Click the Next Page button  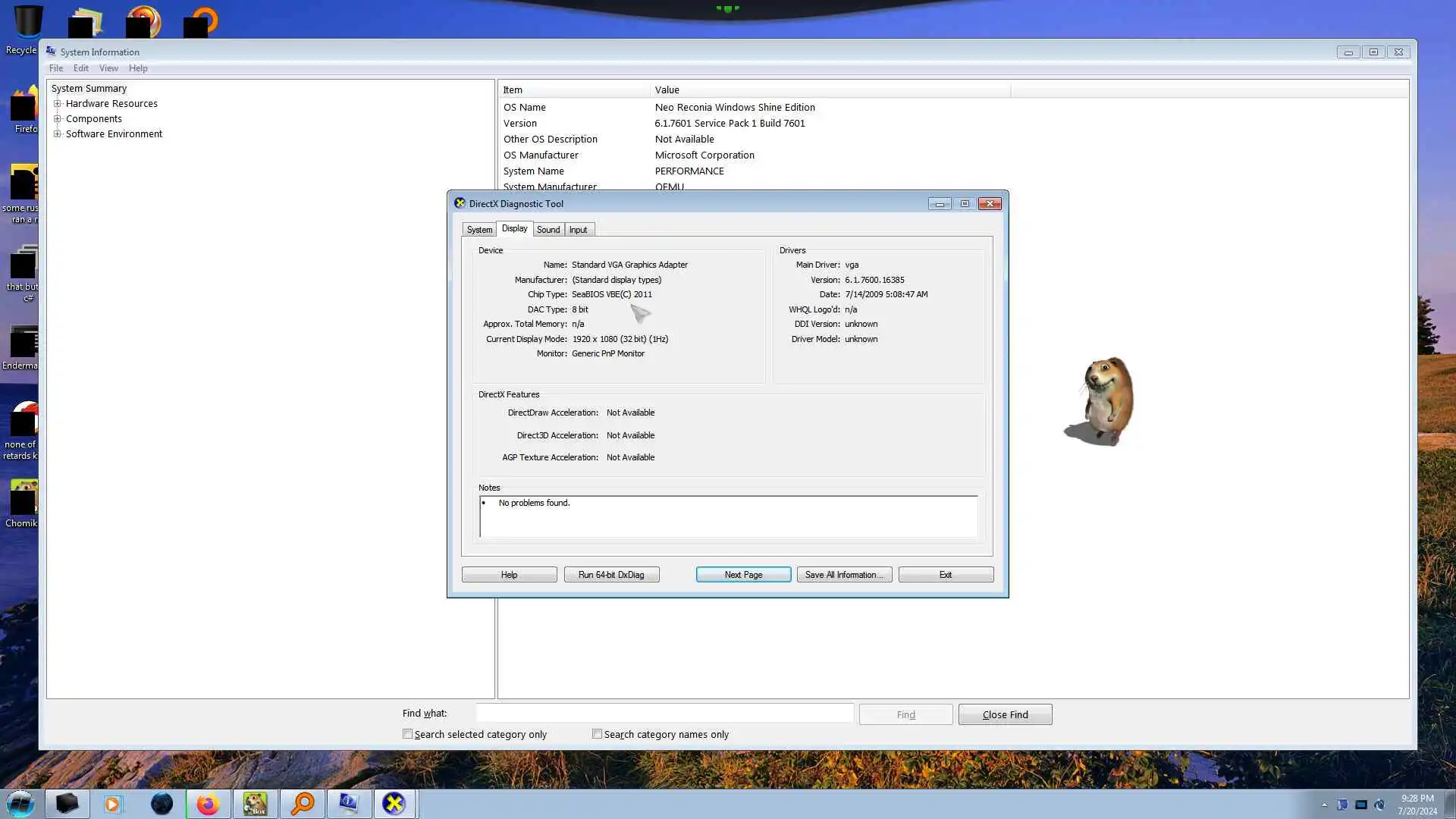coord(742,575)
